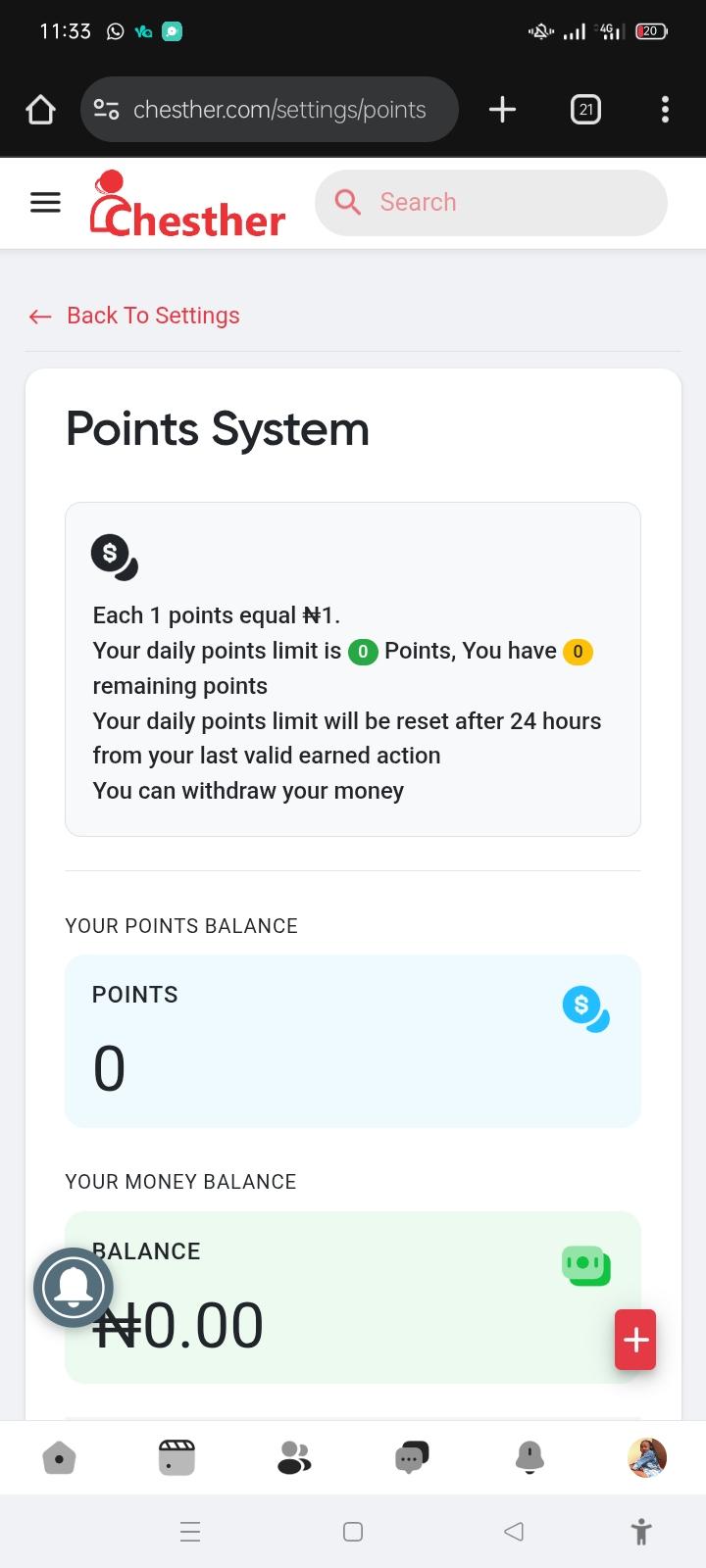Screen dimensions: 706x1568
Task: Open the hamburger menu beside Chesther logo
Action: pos(45,203)
